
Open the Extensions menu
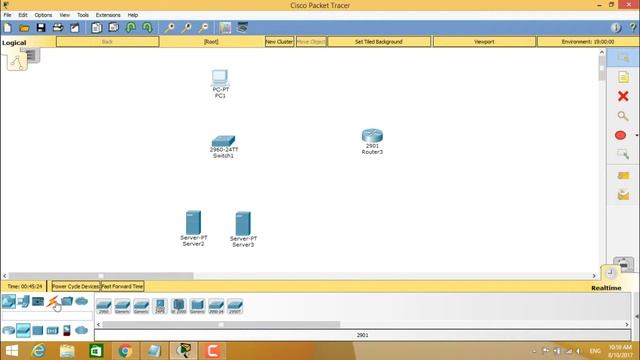click(108, 15)
